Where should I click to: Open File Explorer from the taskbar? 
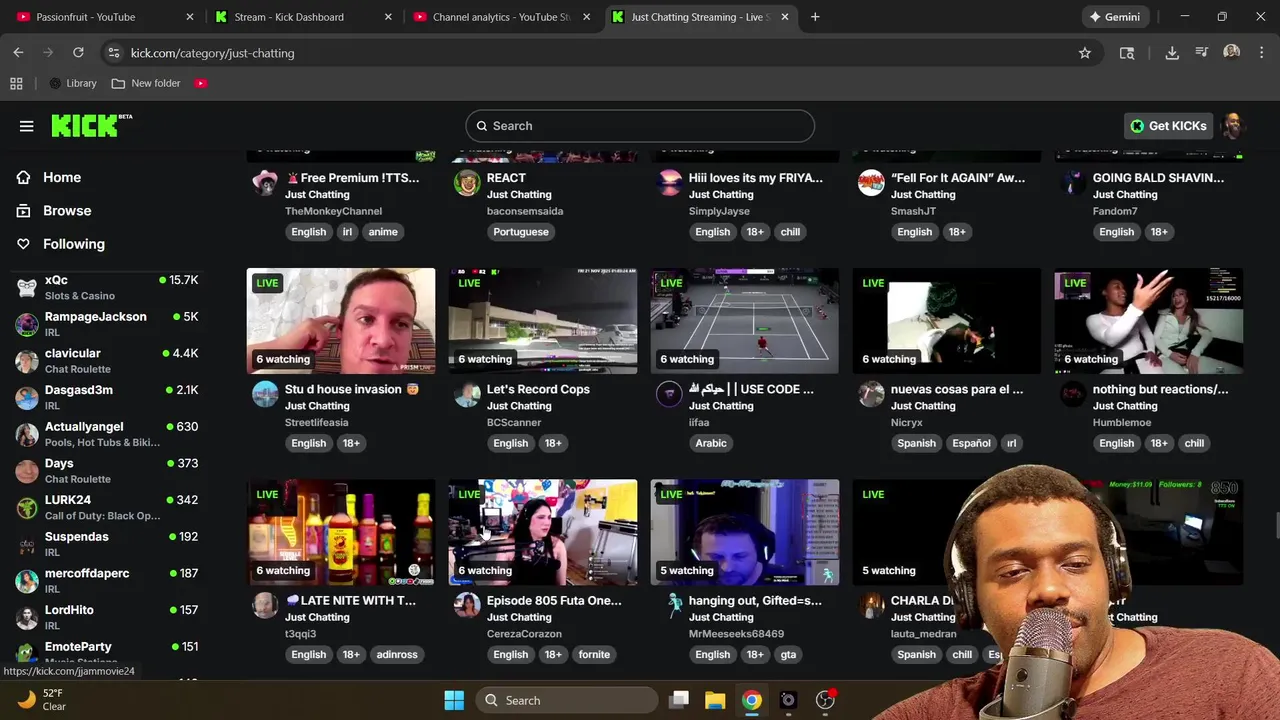715,700
